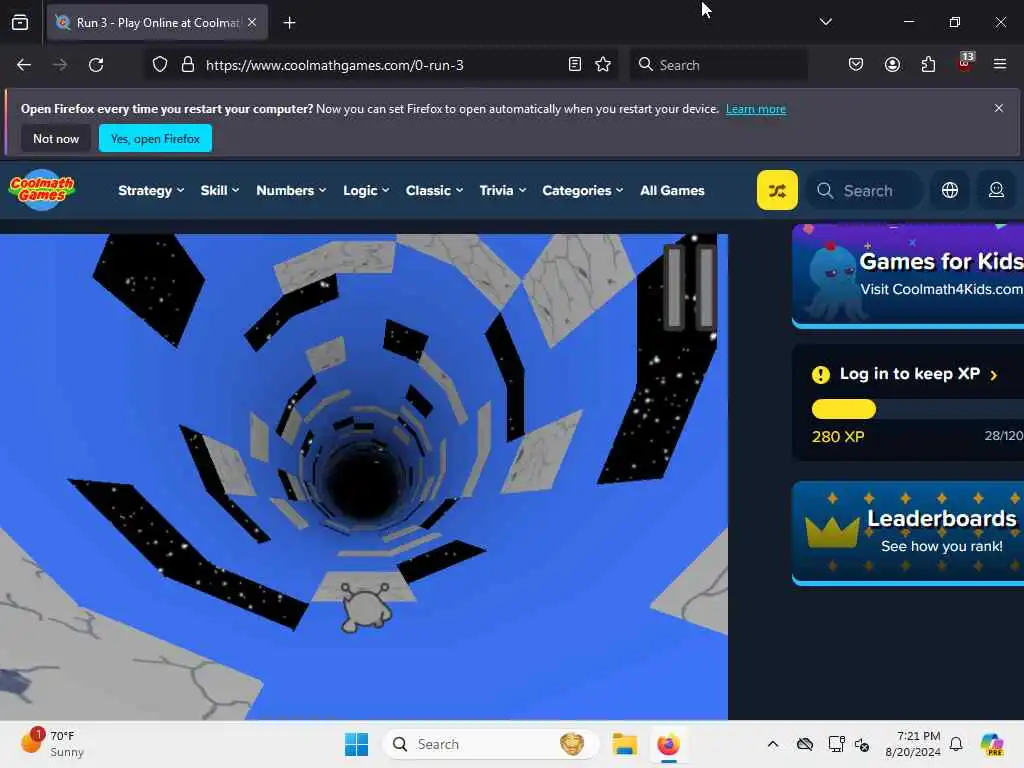Go to Coolmath Games home logo
1024x768 pixels.
(42, 190)
